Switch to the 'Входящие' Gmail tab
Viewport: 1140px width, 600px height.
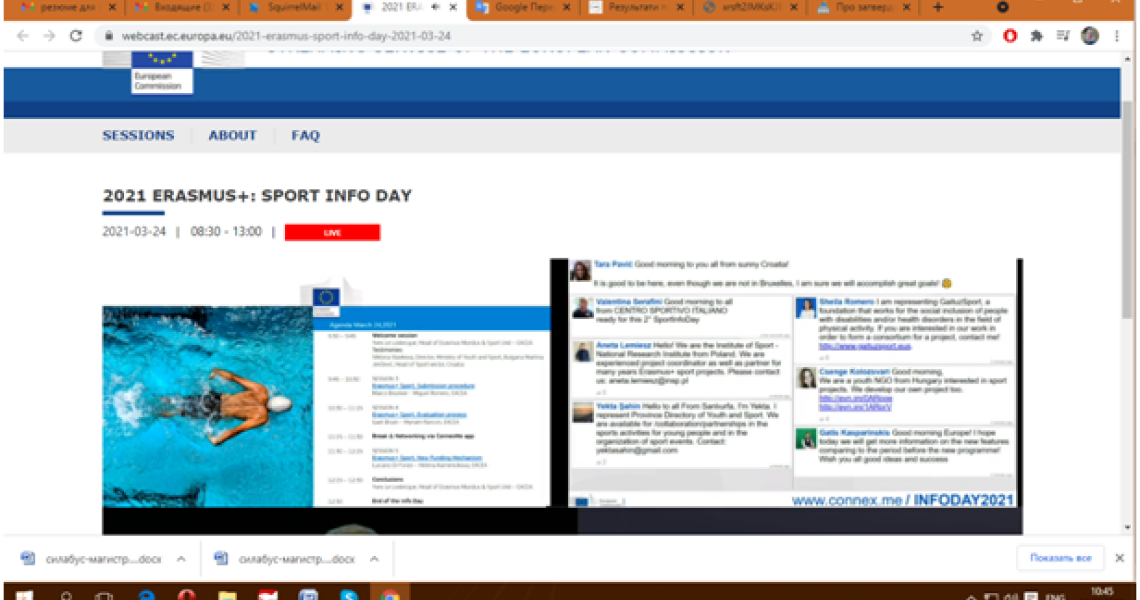pyautogui.click(x=182, y=7)
